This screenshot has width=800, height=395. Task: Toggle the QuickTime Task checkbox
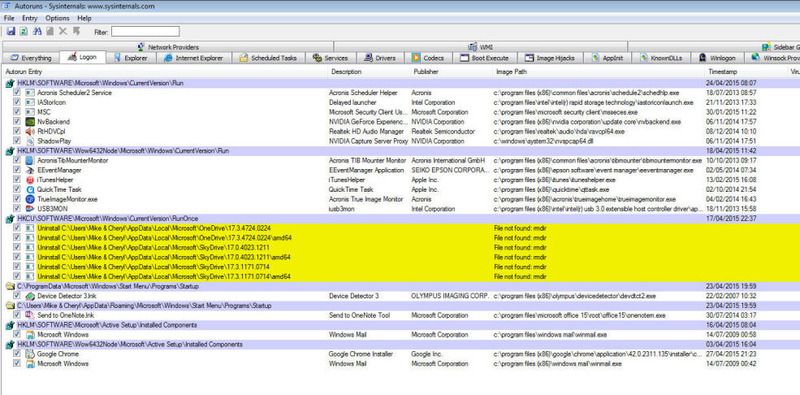17,190
